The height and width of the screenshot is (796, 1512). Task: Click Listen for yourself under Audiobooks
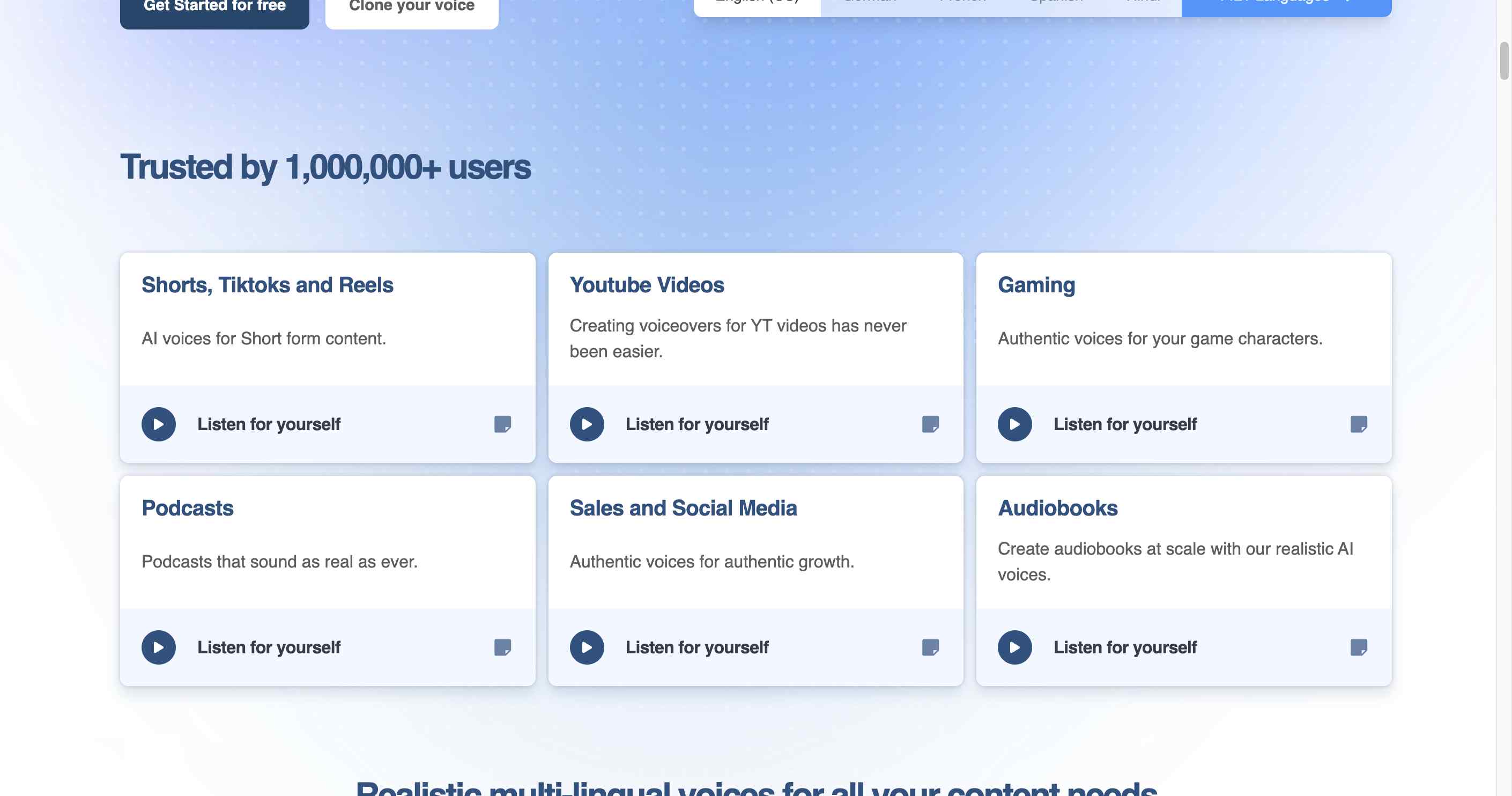[1125, 647]
